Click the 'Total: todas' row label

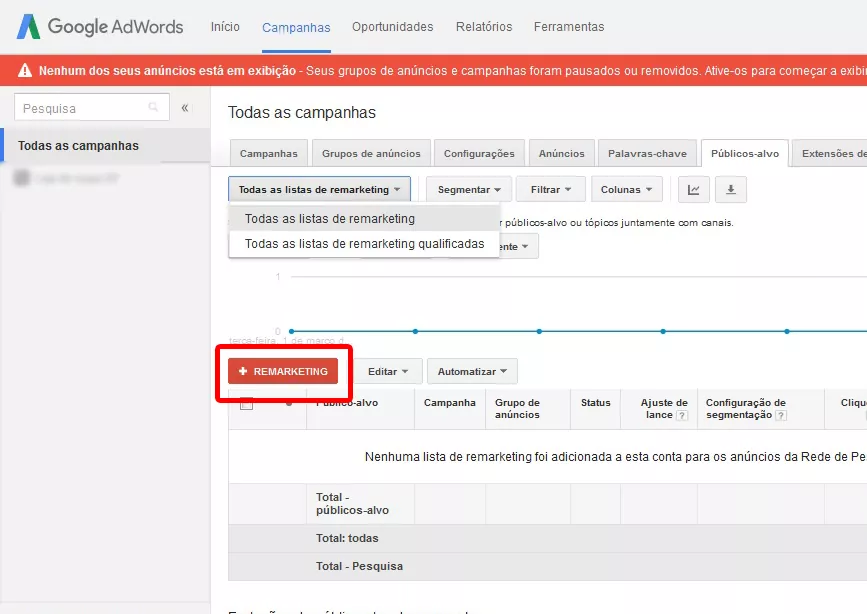[x=347, y=538]
